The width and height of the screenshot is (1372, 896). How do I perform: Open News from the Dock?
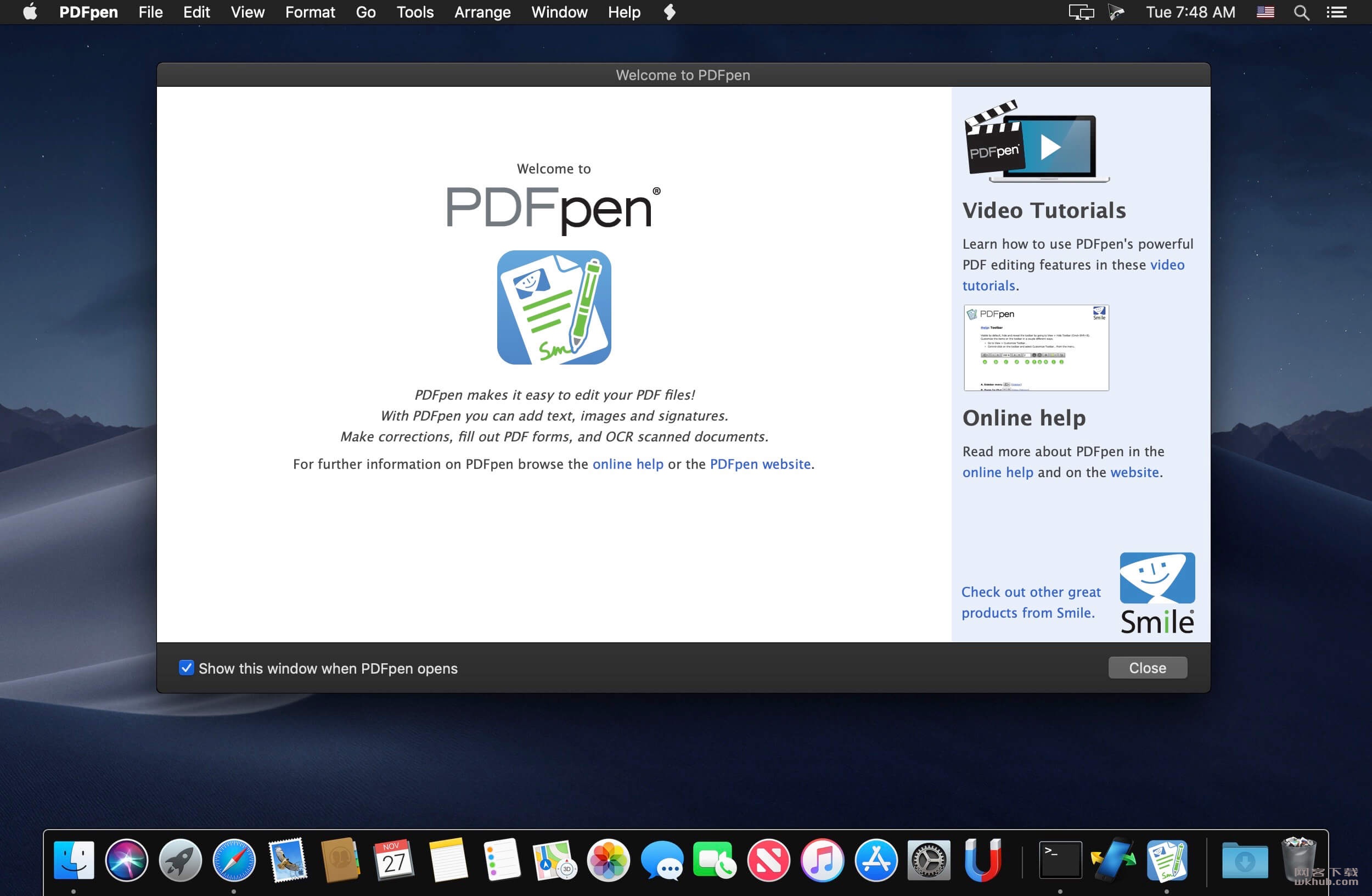point(768,860)
